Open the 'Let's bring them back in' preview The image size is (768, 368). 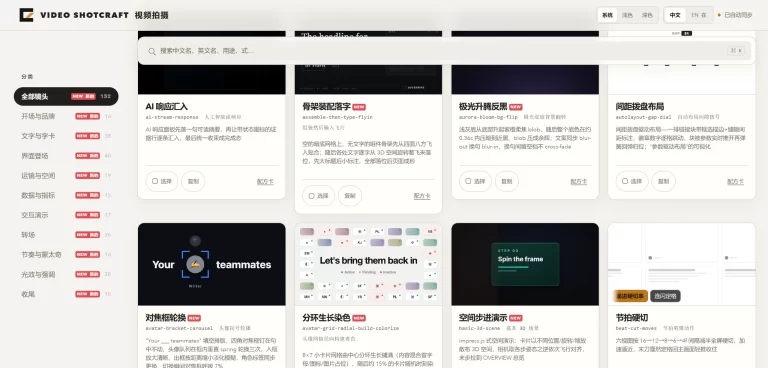tap(368, 264)
